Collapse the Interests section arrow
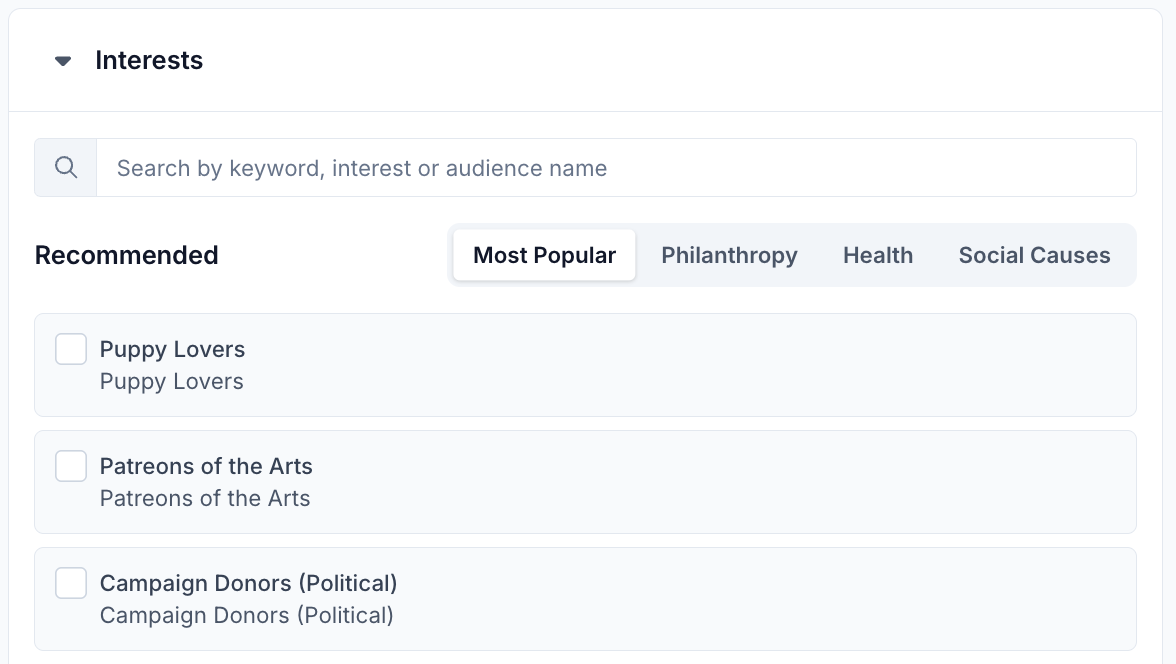The width and height of the screenshot is (1176, 664). [63, 61]
